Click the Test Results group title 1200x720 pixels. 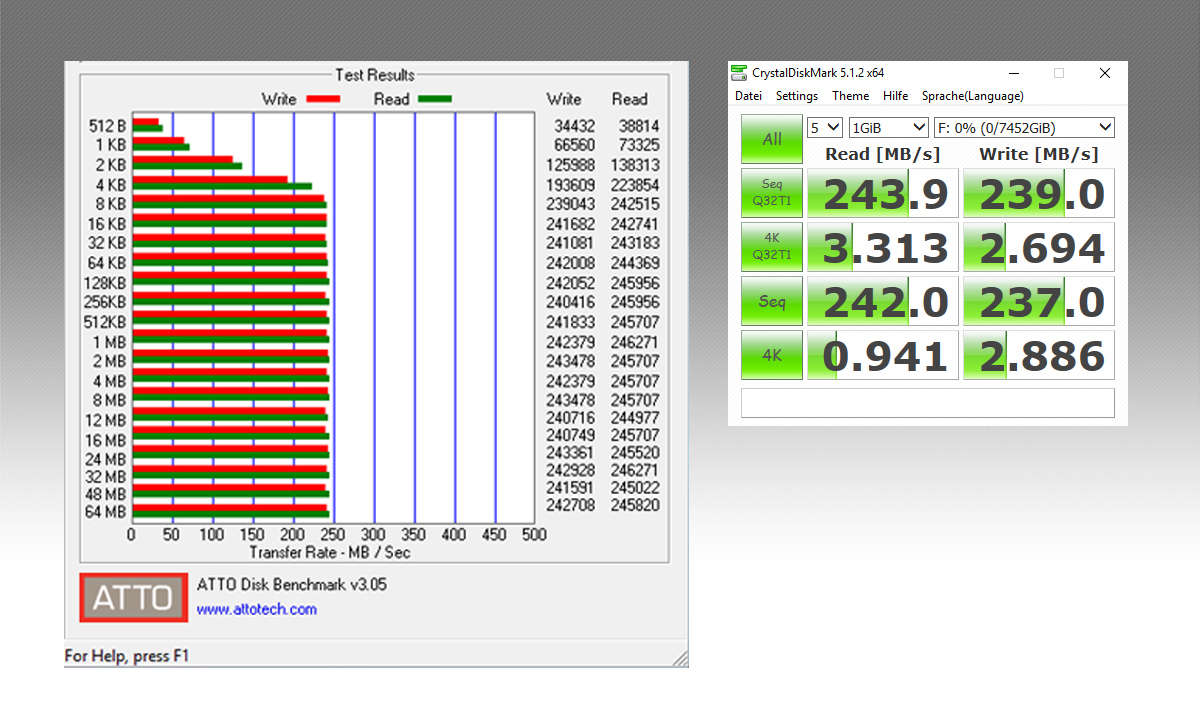[x=374, y=75]
